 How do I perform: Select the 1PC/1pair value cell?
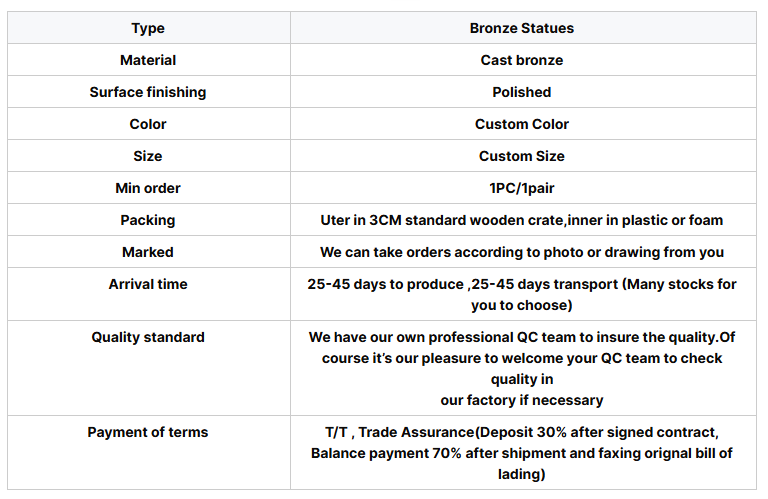pyautogui.click(x=522, y=188)
